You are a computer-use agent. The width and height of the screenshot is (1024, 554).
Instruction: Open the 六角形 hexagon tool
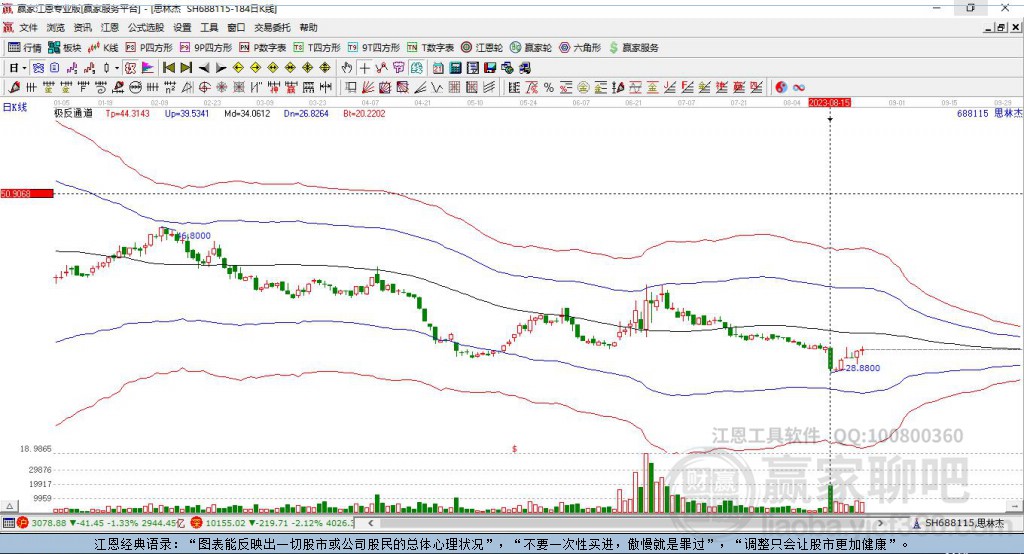point(580,48)
